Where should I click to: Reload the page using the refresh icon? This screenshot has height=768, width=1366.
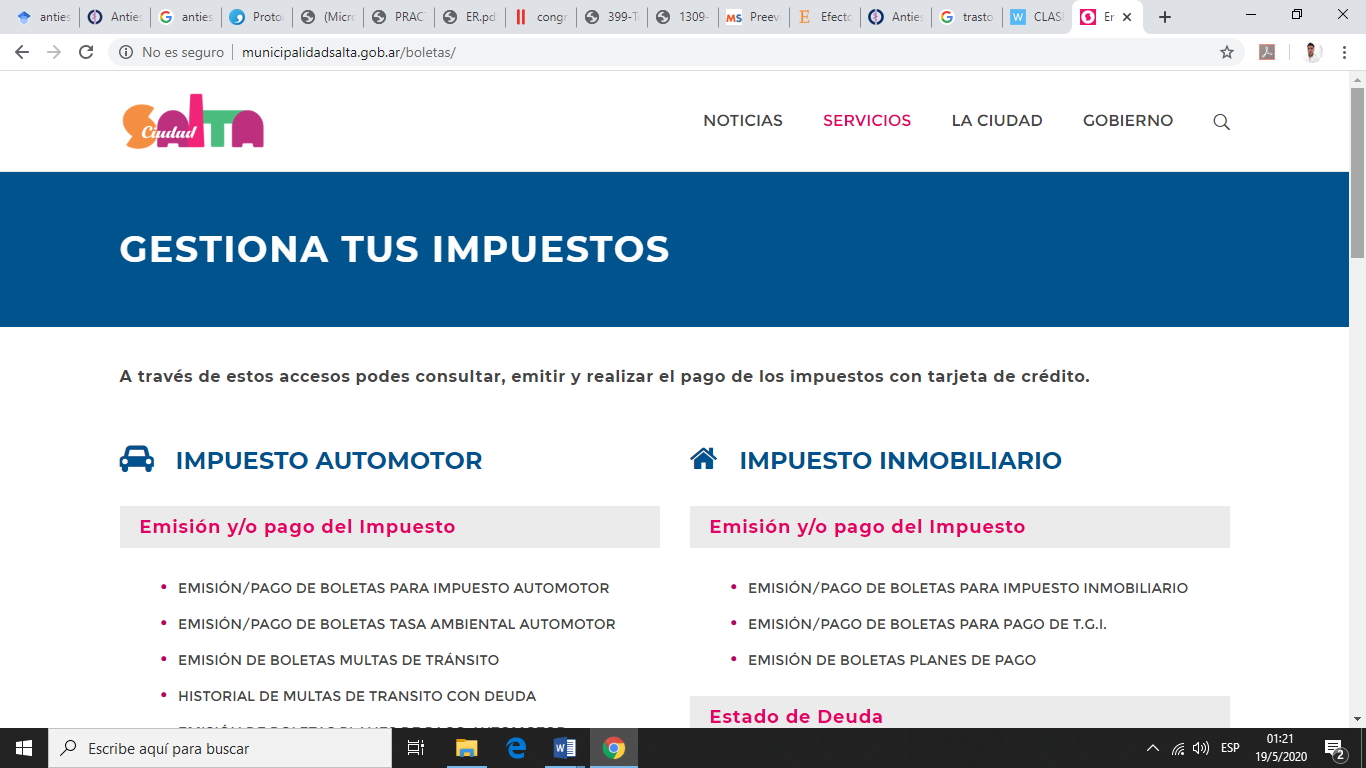click(86, 52)
